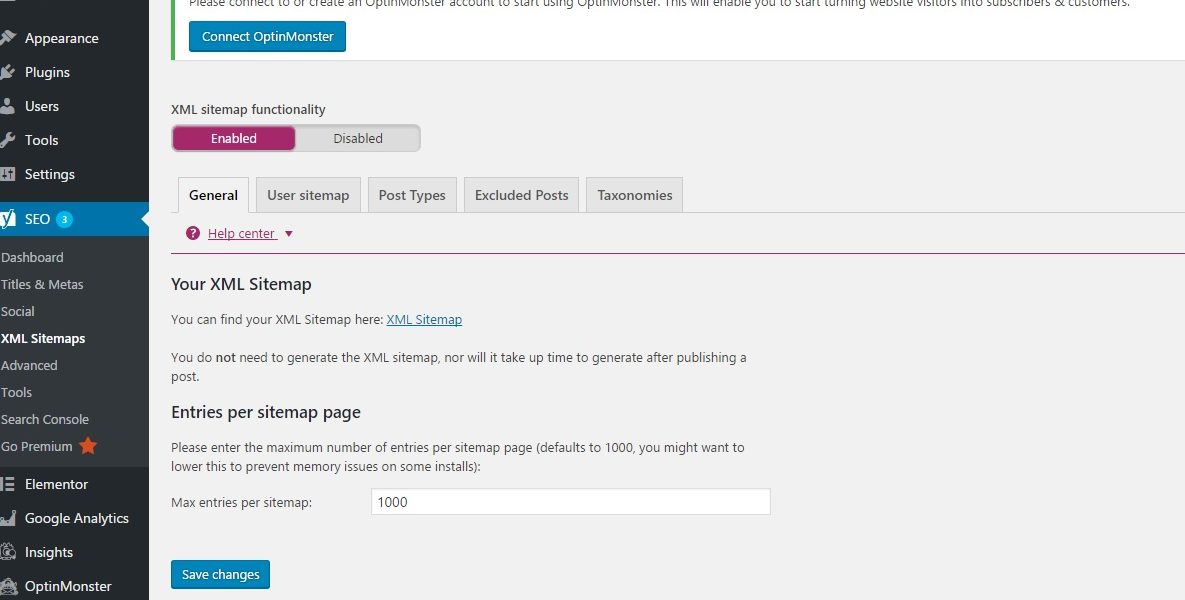The height and width of the screenshot is (600, 1185).
Task: Click the 'Entries per sitemap page' heading
Action: pyautogui.click(x=266, y=413)
